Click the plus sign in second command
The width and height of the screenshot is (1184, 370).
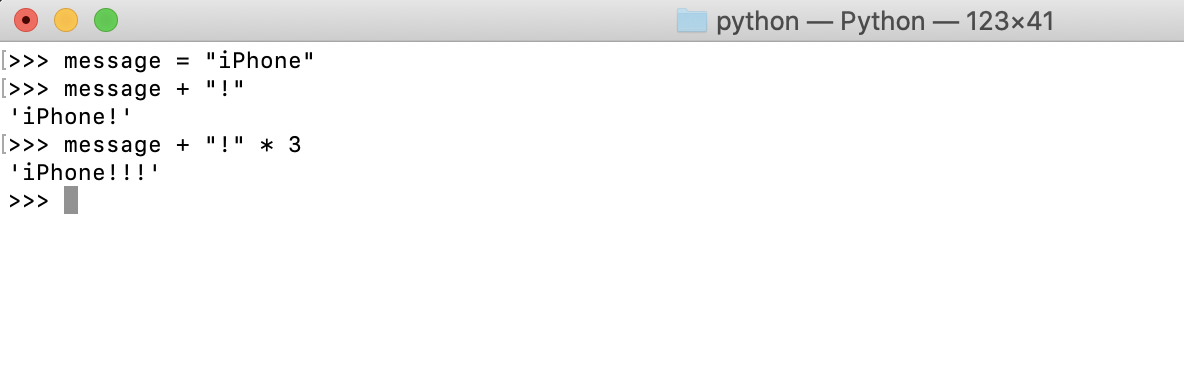click(x=183, y=90)
